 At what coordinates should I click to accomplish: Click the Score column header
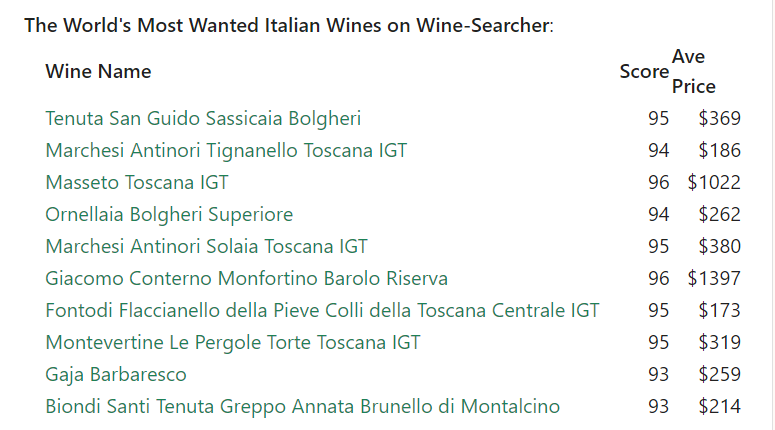(x=644, y=72)
